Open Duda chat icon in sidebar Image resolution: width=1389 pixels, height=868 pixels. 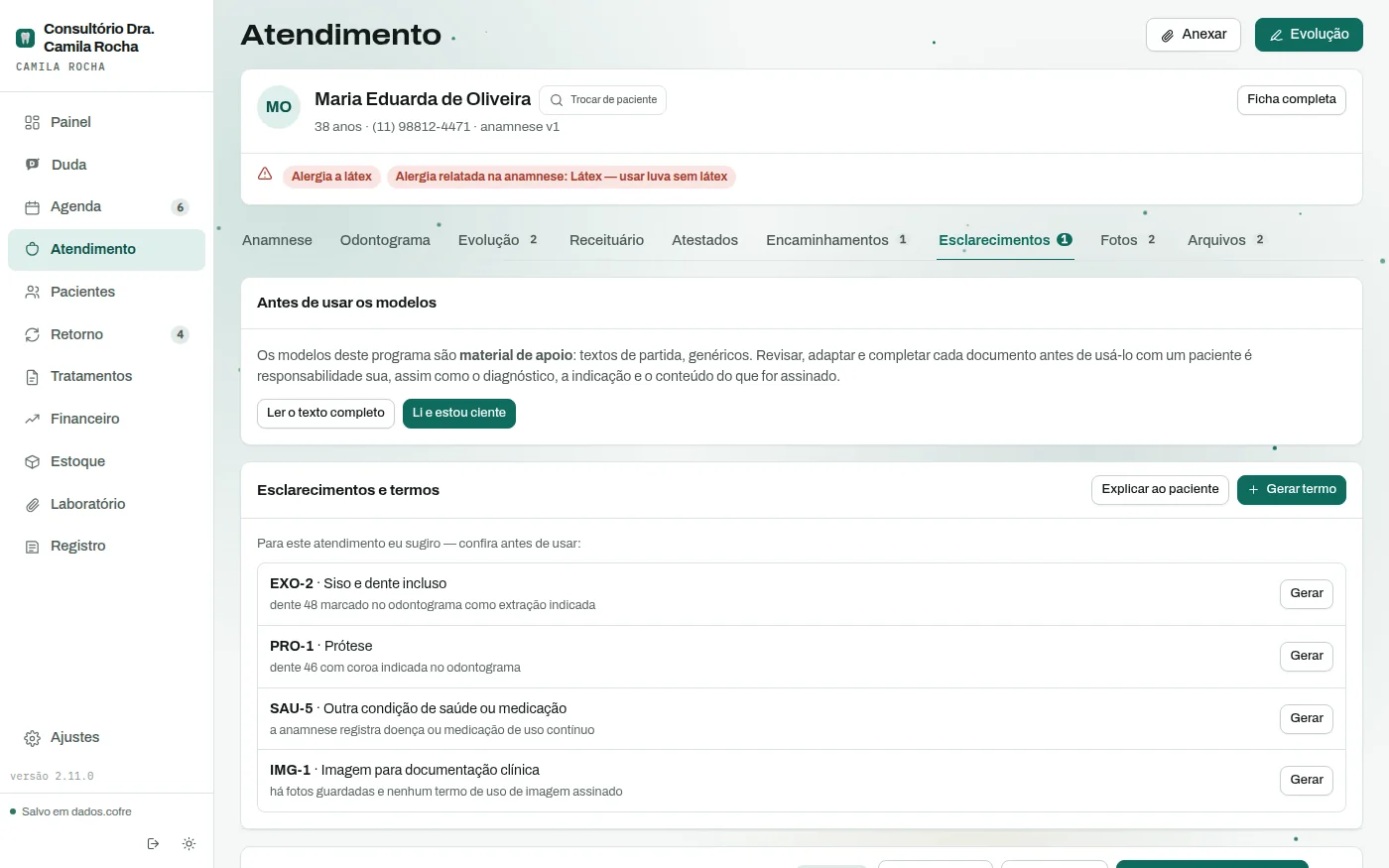click(x=32, y=165)
